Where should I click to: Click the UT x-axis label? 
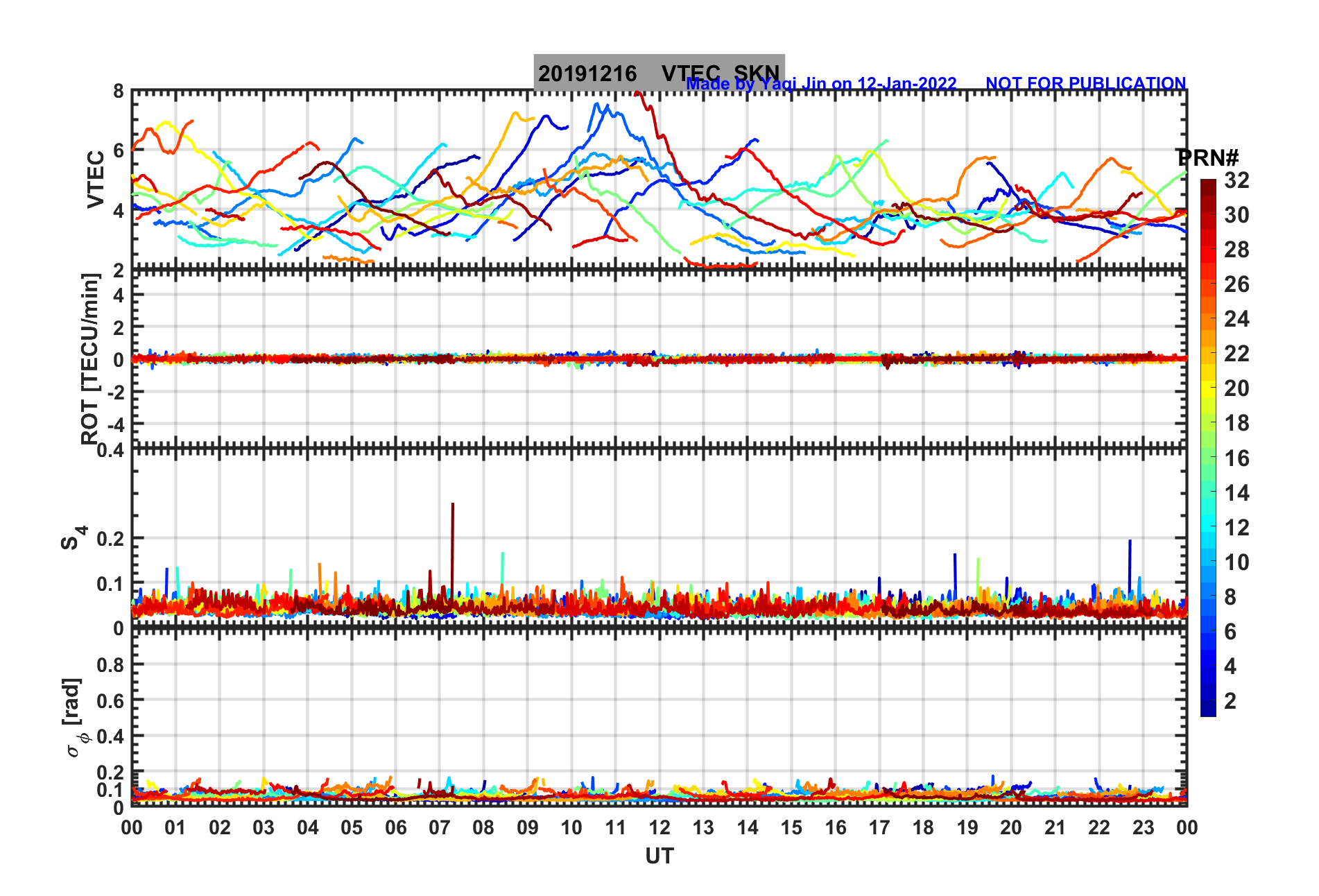(x=659, y=856)
